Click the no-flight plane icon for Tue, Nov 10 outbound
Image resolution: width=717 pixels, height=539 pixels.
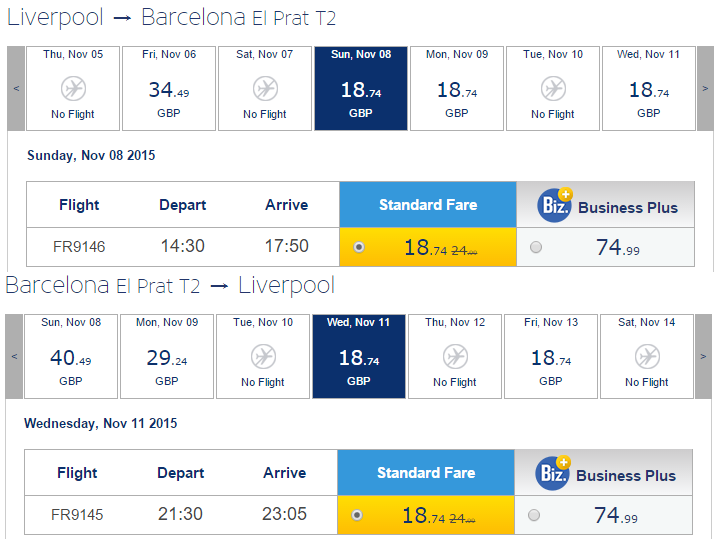553,89
